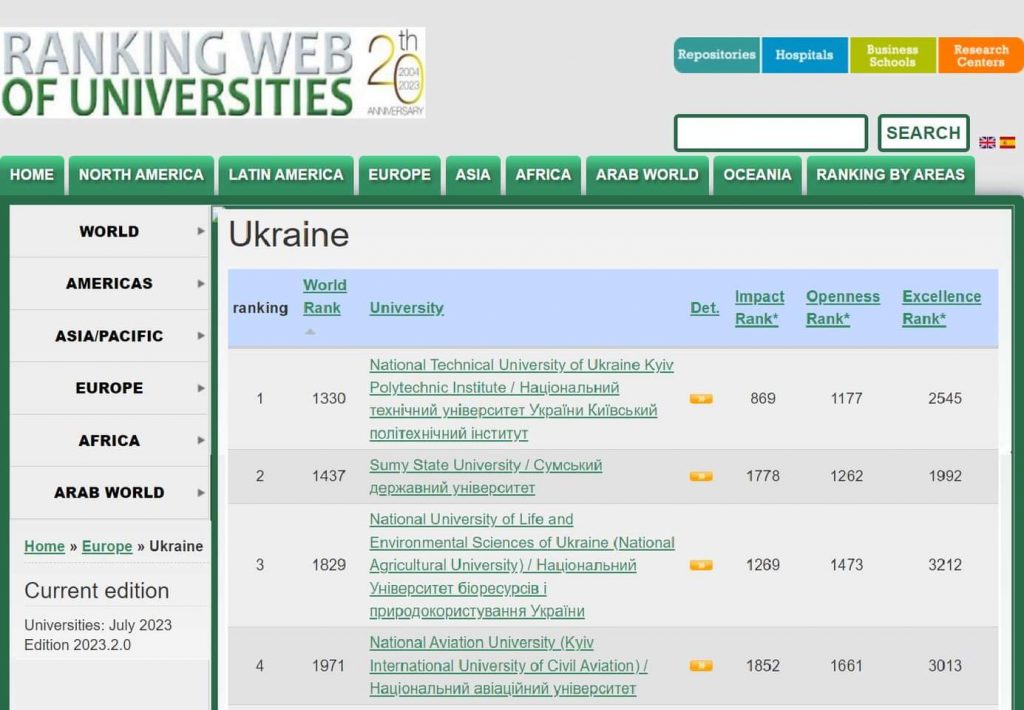Open National University of Life and Environmental Sciences link
Screen dimensions: 1024x710
[522, 565]
